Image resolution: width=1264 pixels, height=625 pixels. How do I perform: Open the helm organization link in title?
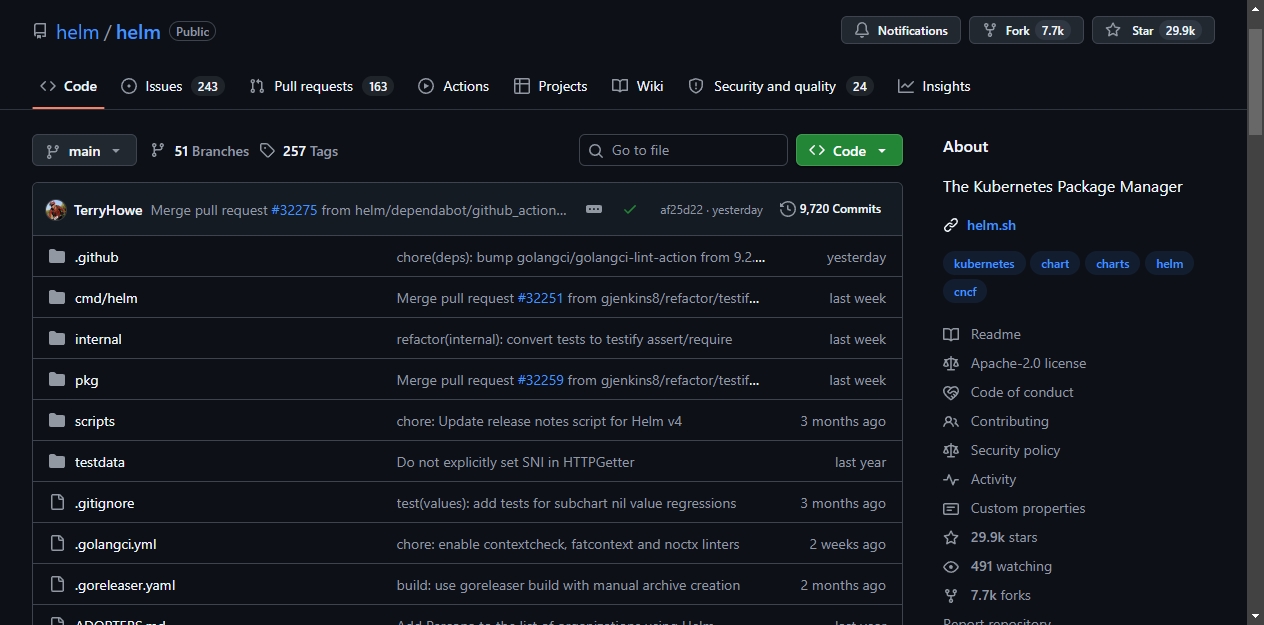pyautogui.click(x=77, y=32)
